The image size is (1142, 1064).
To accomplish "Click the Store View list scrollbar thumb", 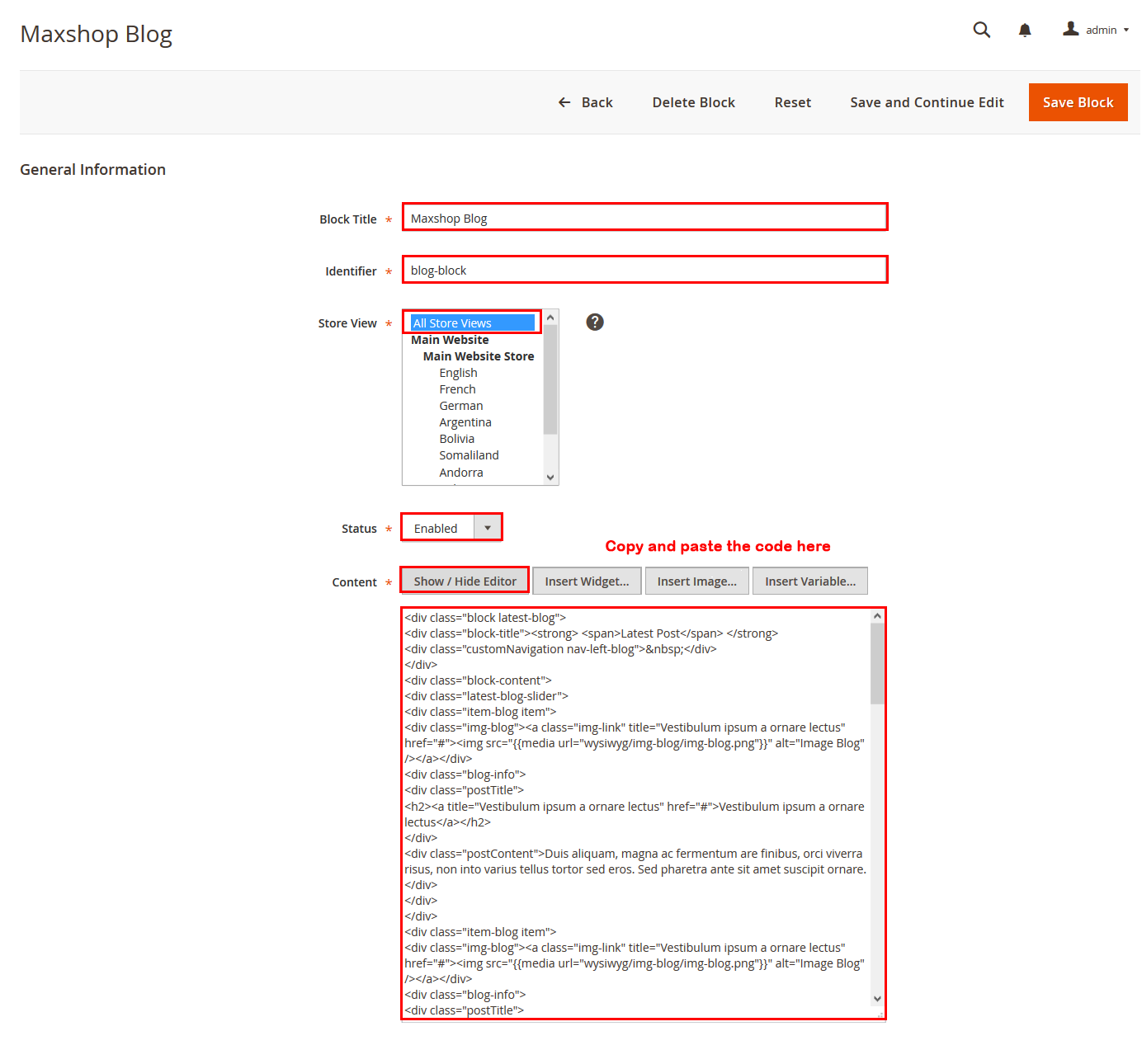I will tap(550, 379).
